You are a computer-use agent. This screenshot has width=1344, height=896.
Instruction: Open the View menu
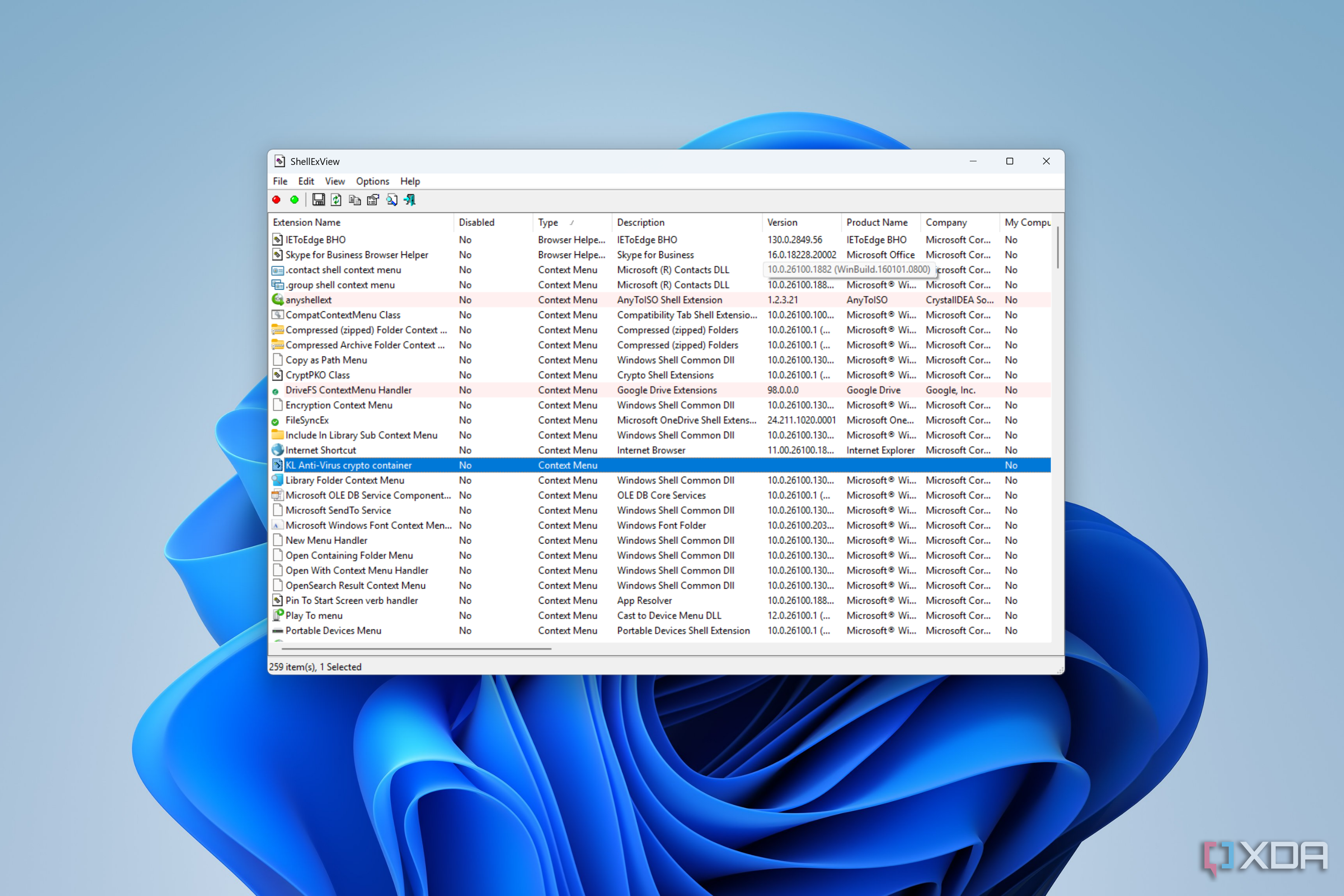pos(335,181)
